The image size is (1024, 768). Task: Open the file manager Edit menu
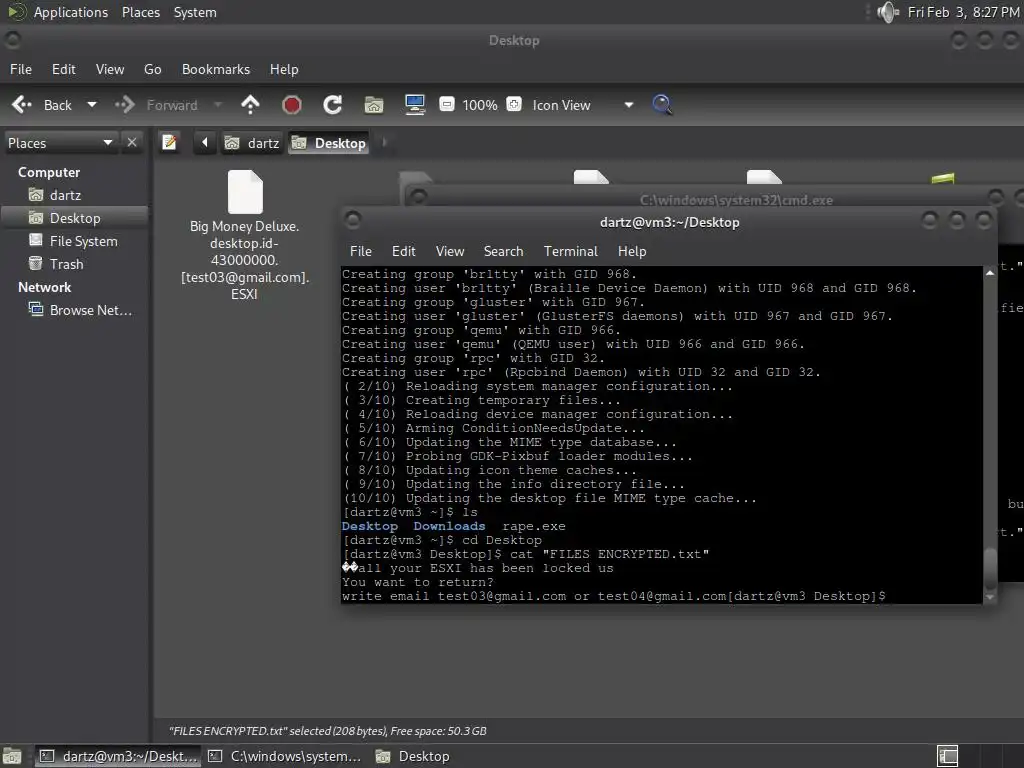tap(63, 69)
